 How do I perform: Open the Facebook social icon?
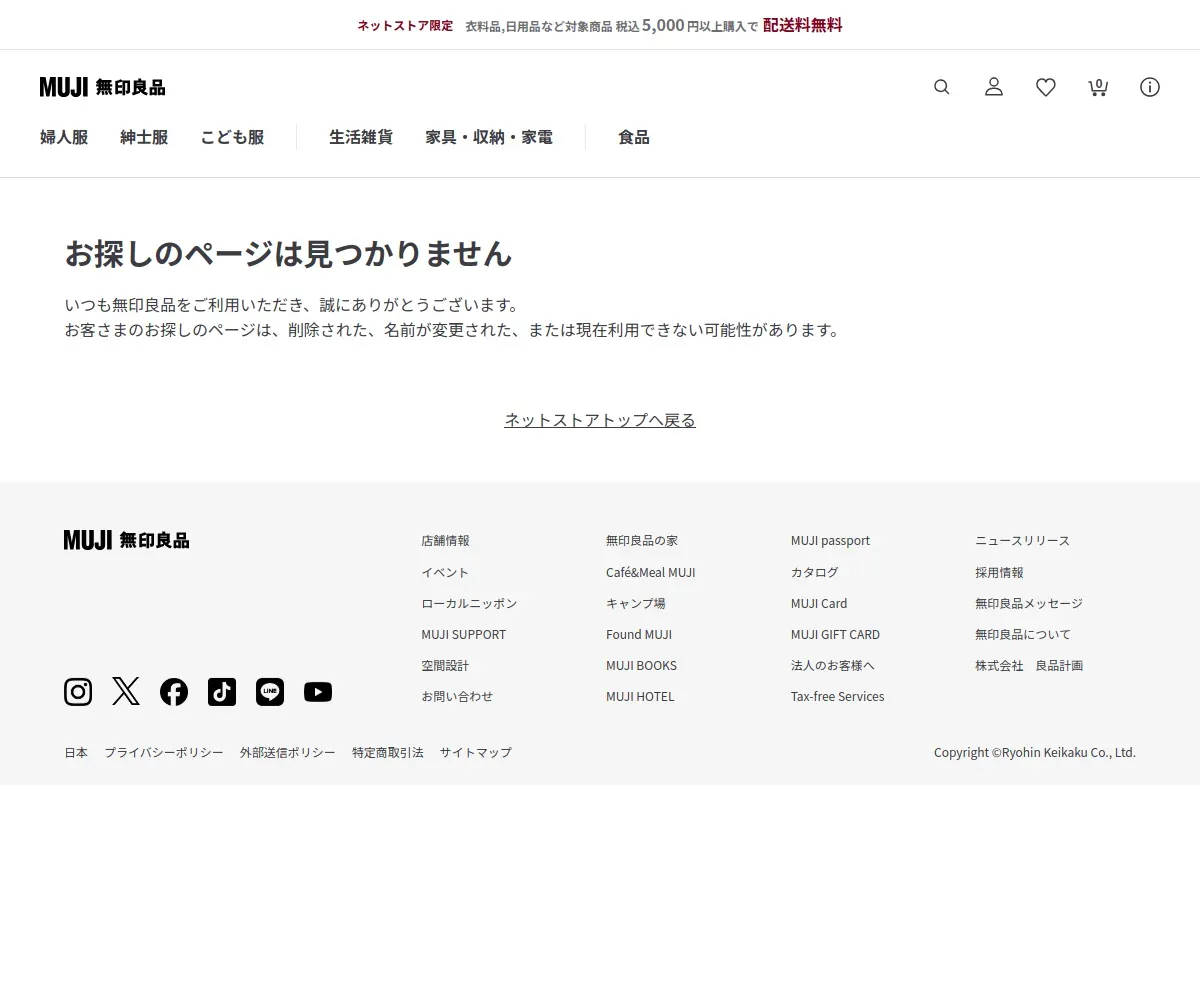174,692
